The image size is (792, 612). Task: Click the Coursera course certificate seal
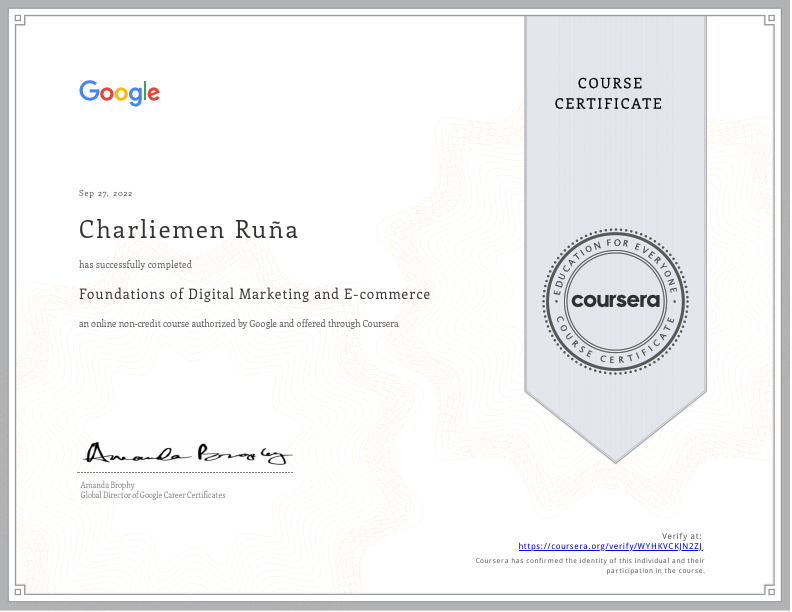click(615, 301)
